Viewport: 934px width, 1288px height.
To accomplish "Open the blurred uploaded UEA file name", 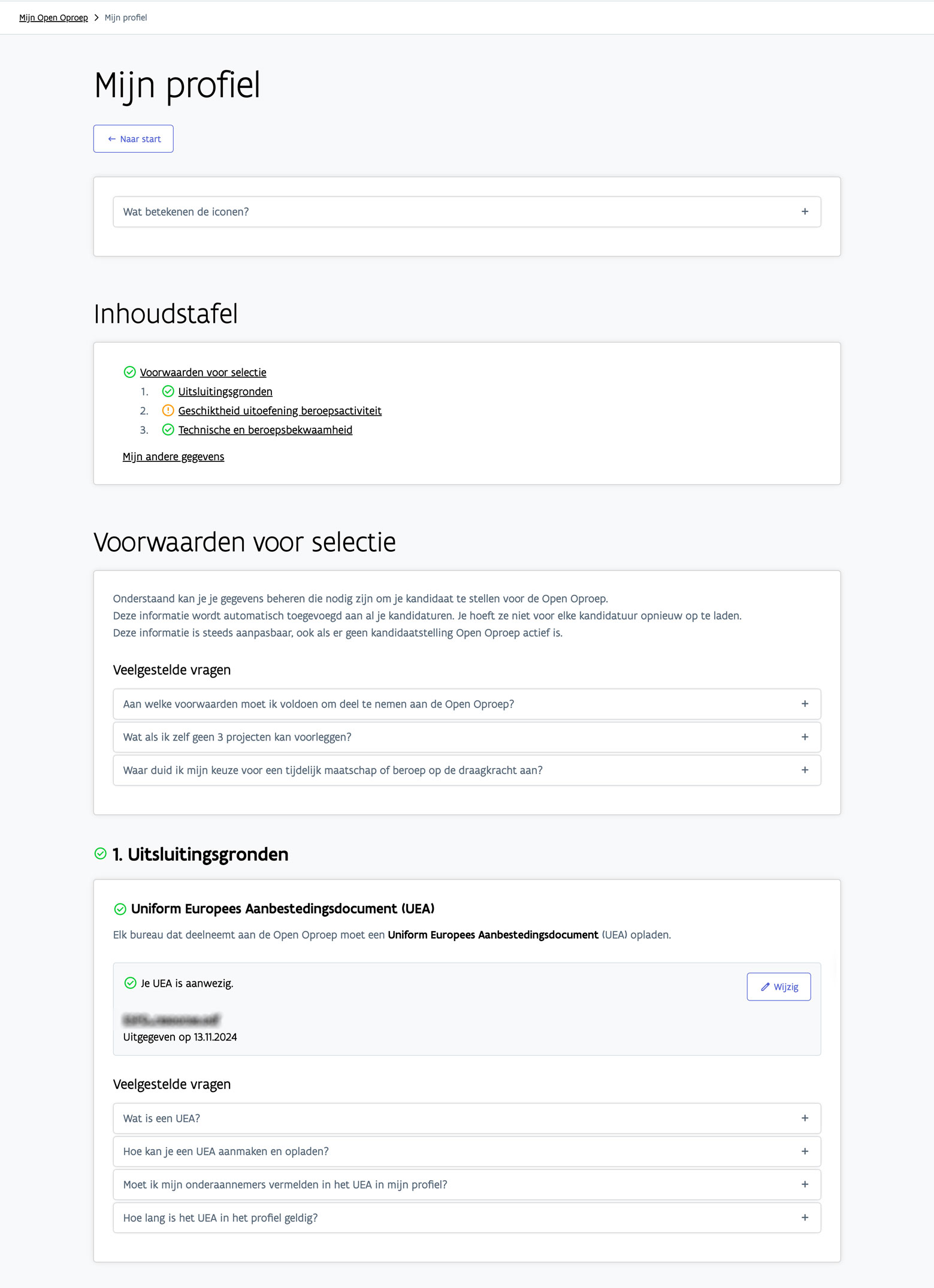I will (x=171, y=1019).
